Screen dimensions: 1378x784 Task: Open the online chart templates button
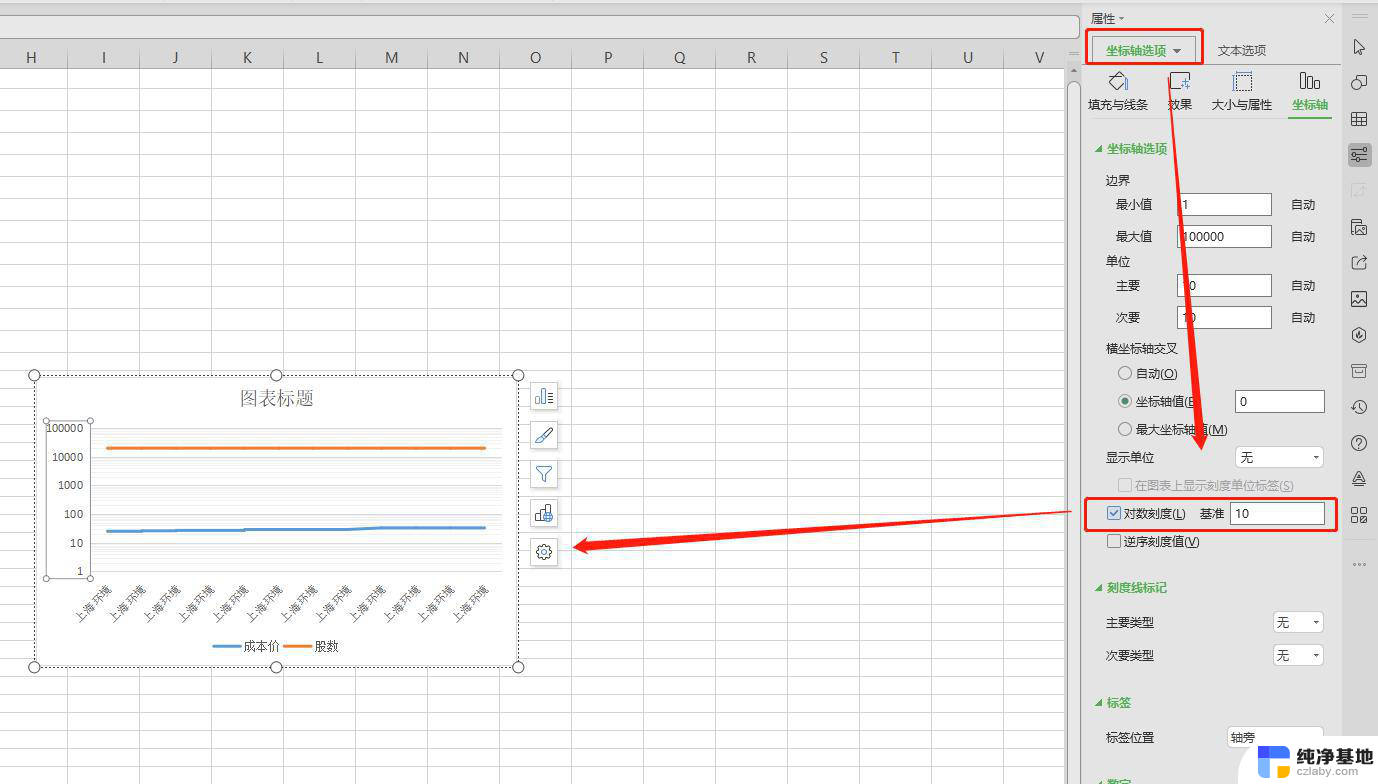[x=544, y=513]
